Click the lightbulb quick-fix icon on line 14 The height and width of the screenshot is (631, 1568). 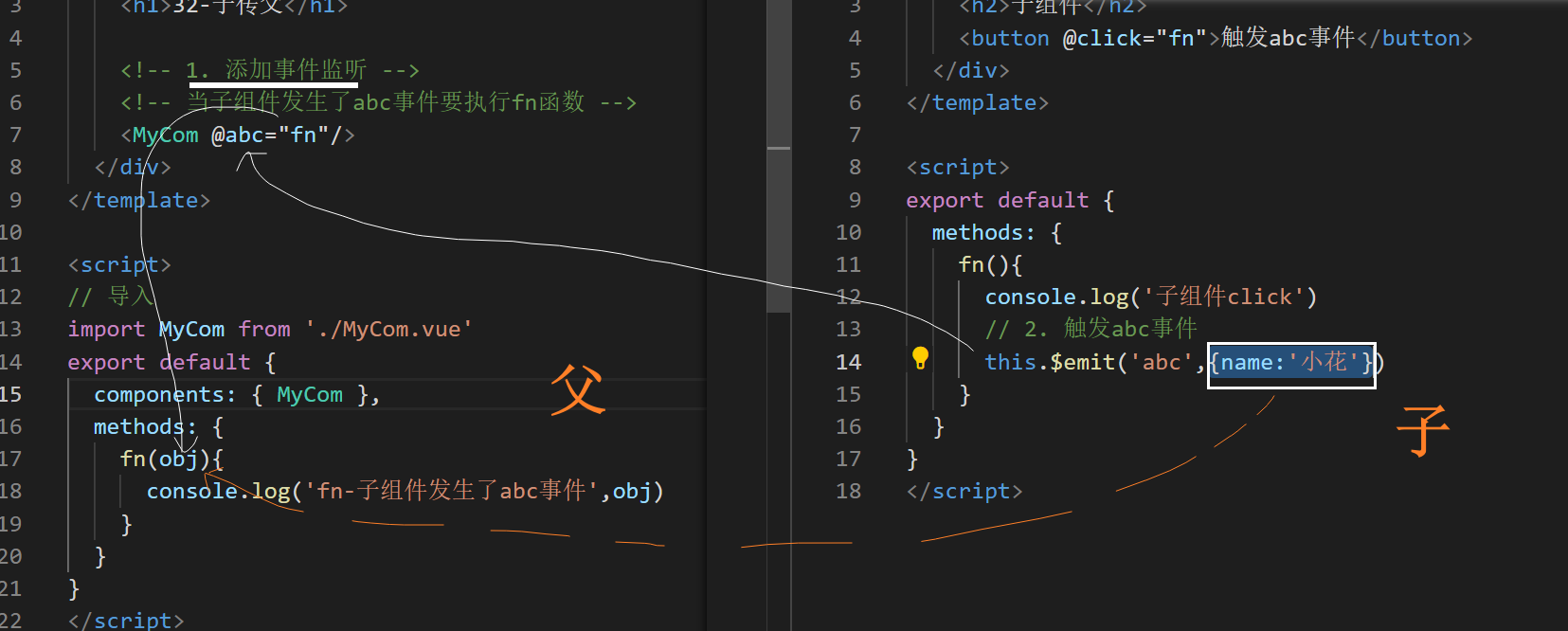click(920, 358)
